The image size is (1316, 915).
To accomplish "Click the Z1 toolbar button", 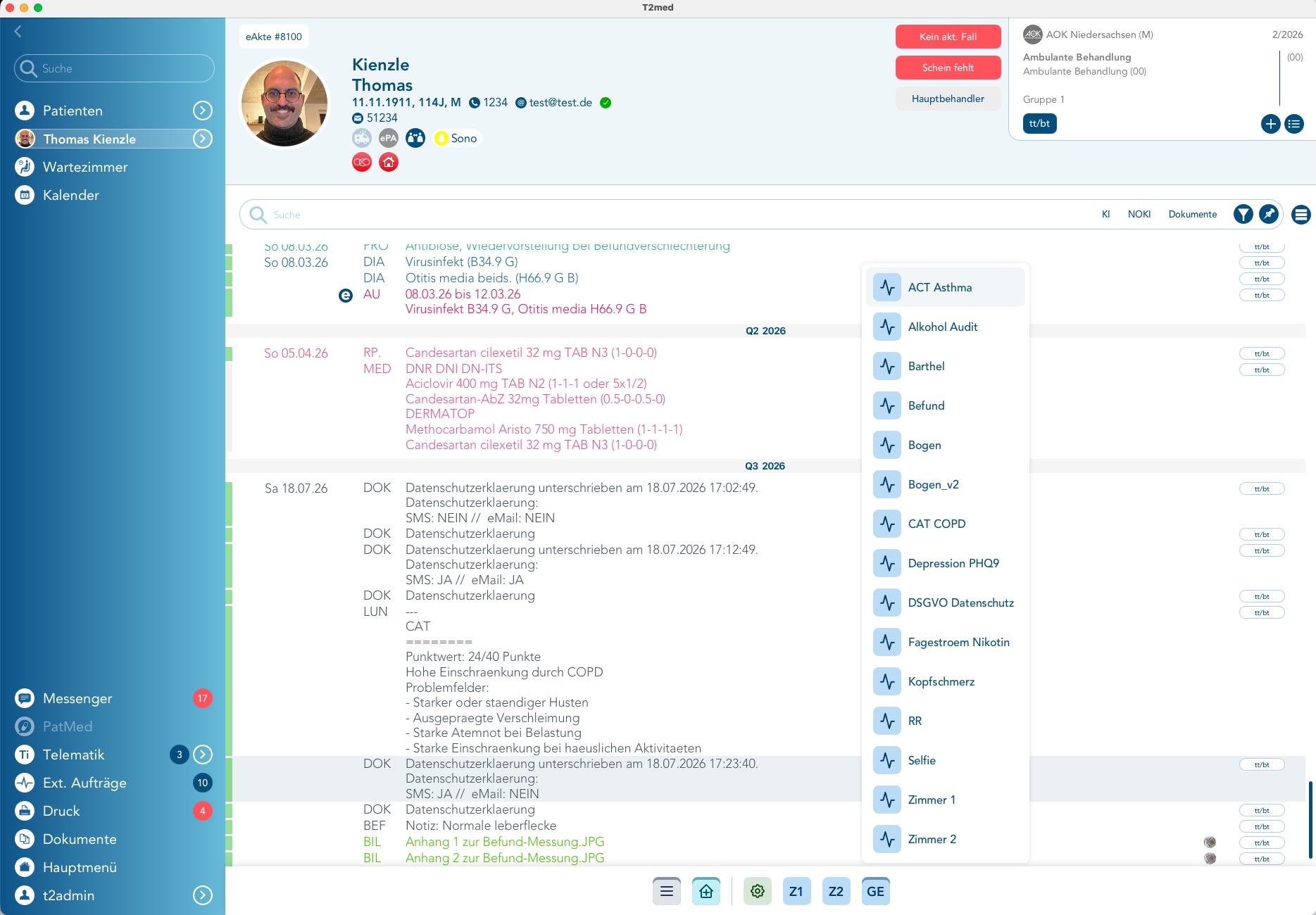I will pyautogui.click(x=796, y=891).
